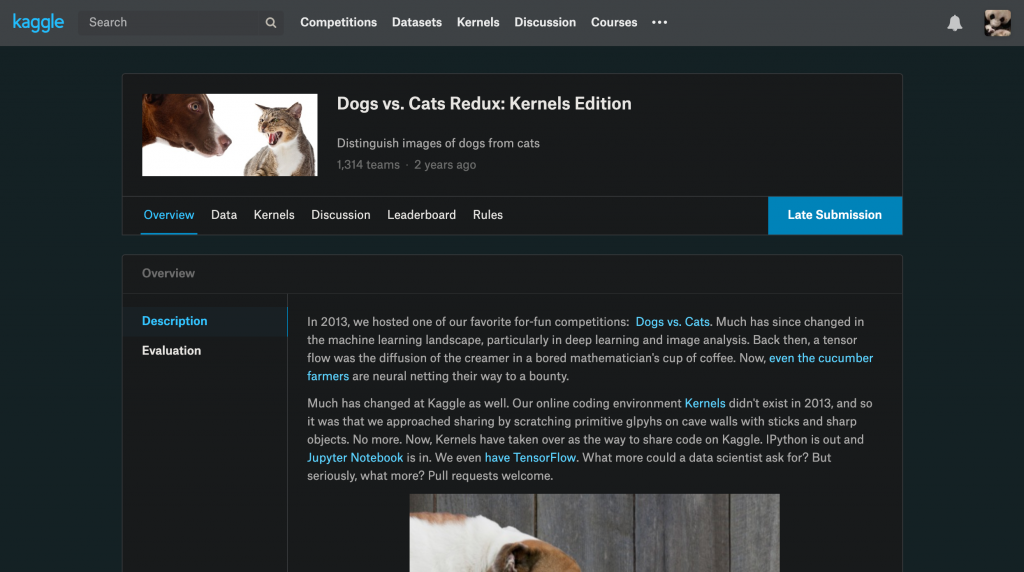Open Courses in top navigation
The width and height of the screenshot is (1024, 572).
tap(614, 22)
